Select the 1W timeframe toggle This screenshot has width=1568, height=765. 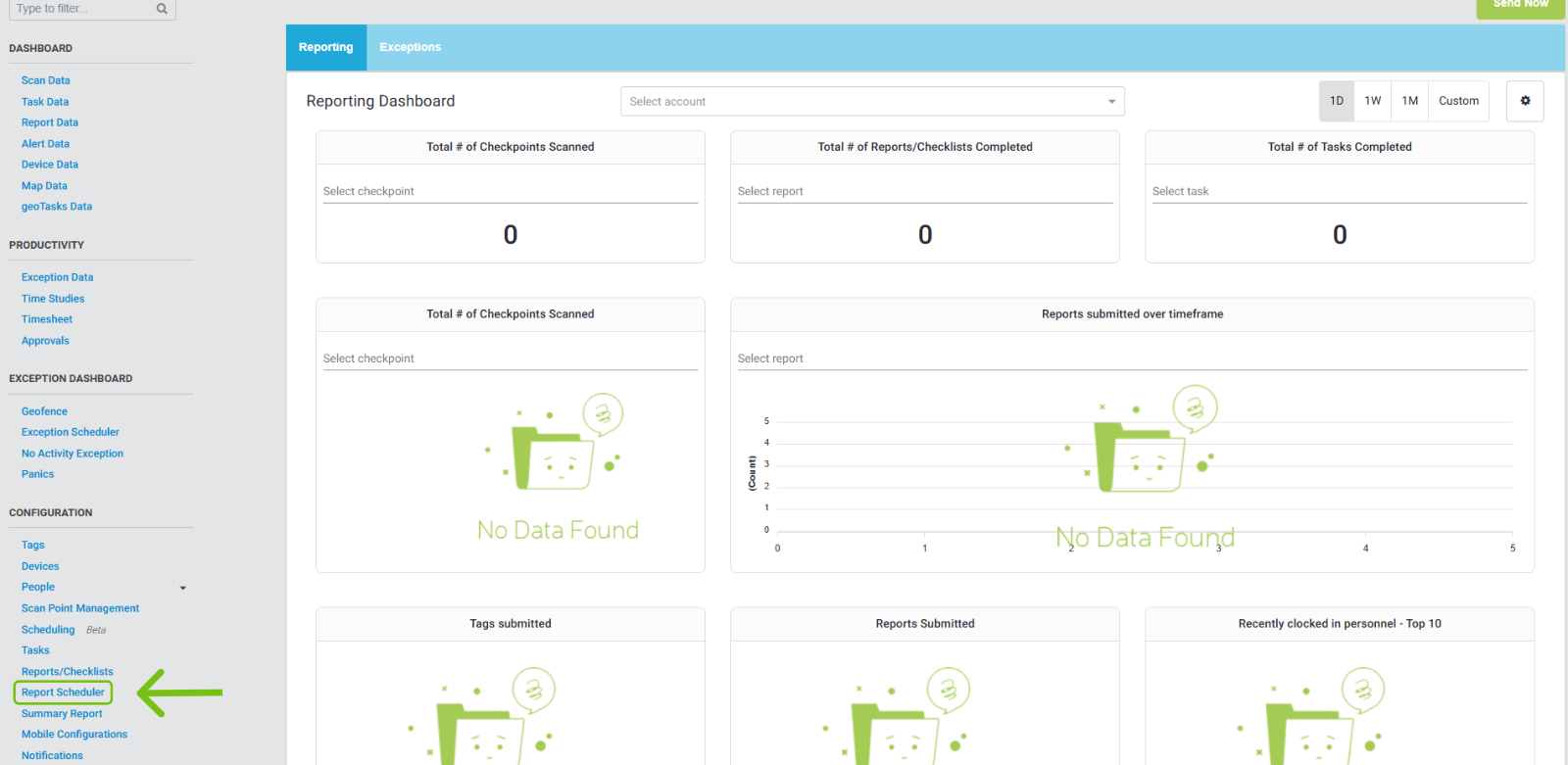click(1372, 101)
